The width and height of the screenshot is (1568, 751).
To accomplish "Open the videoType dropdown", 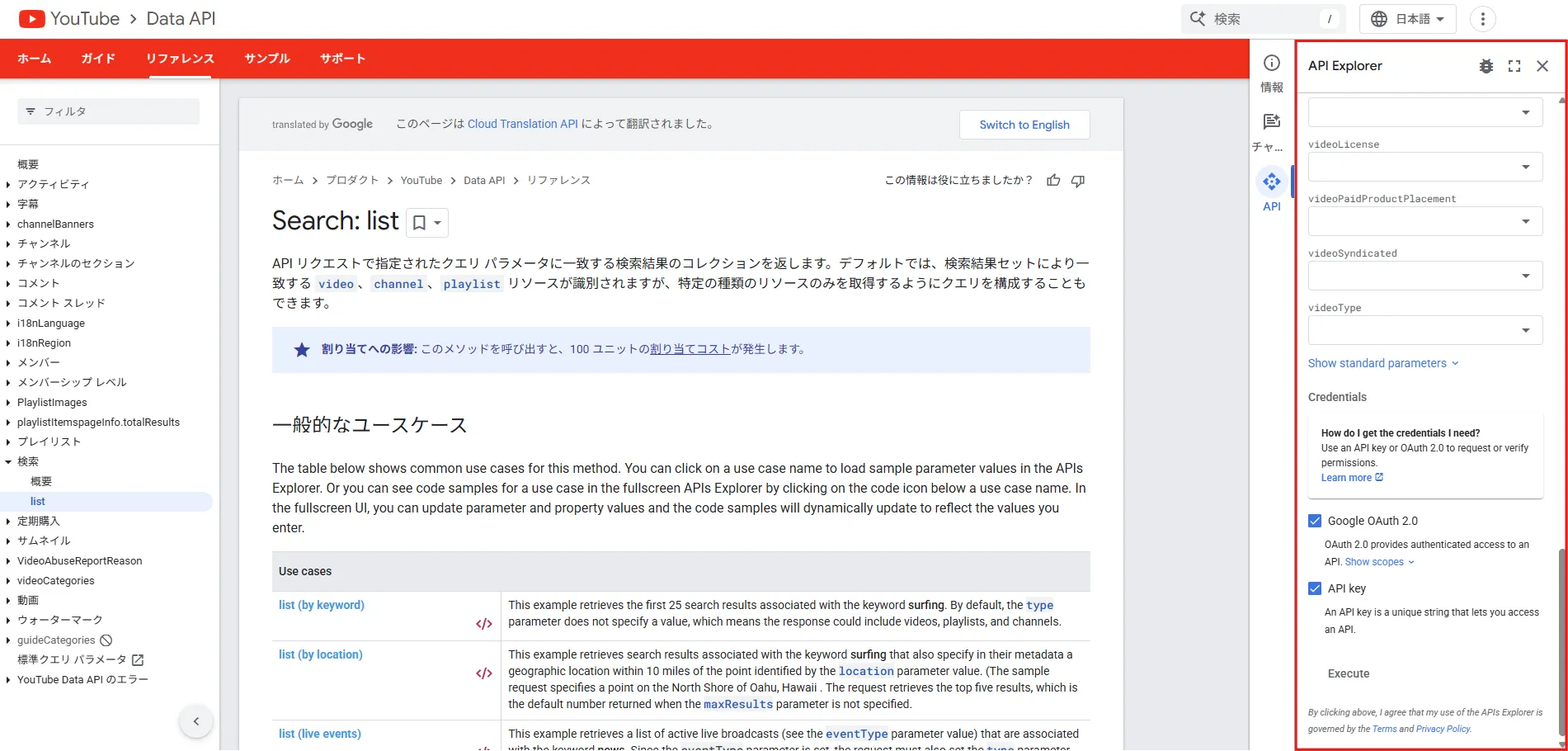I will (1425, 330).
